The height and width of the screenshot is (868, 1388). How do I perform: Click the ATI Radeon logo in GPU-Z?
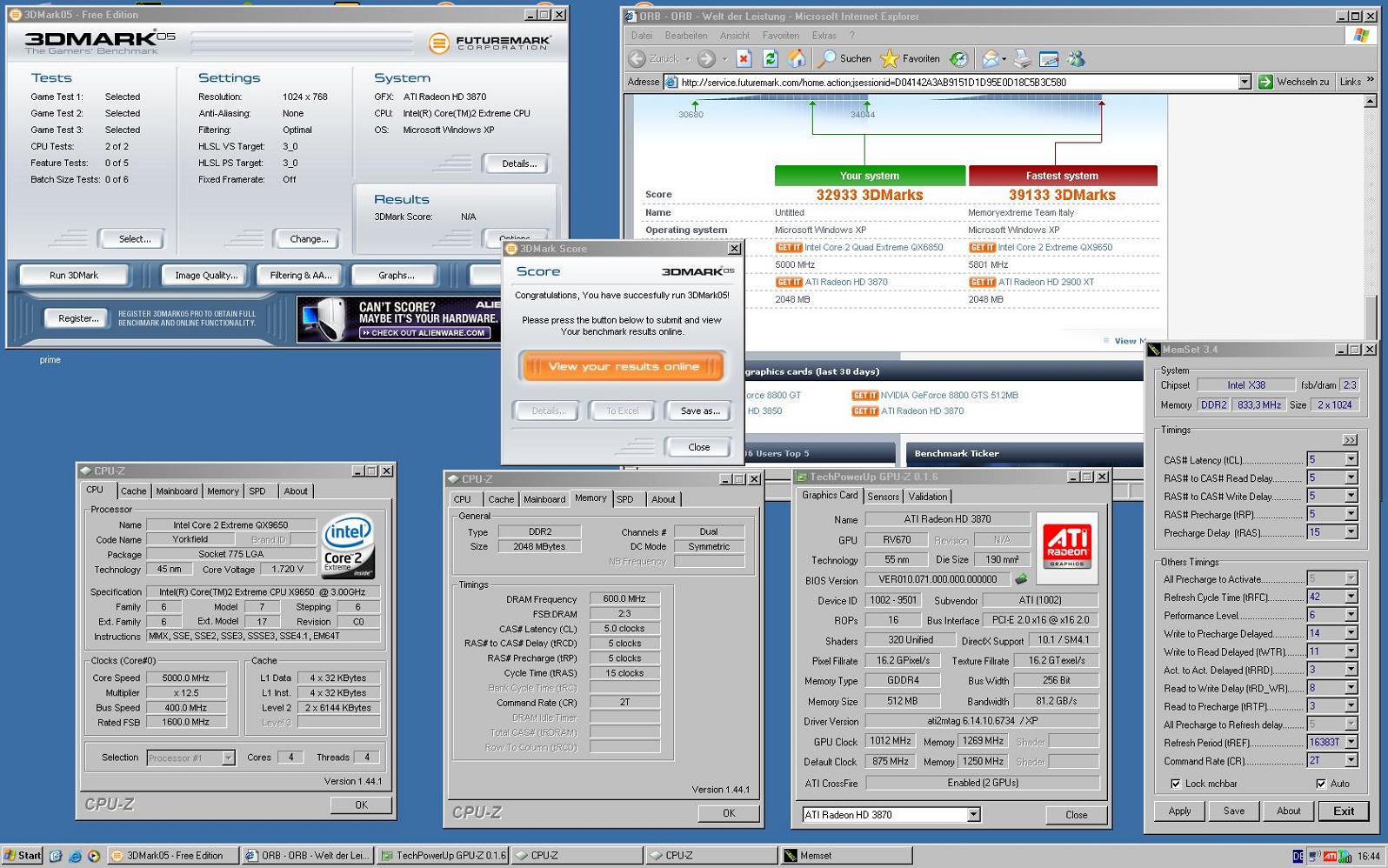click(1067, 547)
